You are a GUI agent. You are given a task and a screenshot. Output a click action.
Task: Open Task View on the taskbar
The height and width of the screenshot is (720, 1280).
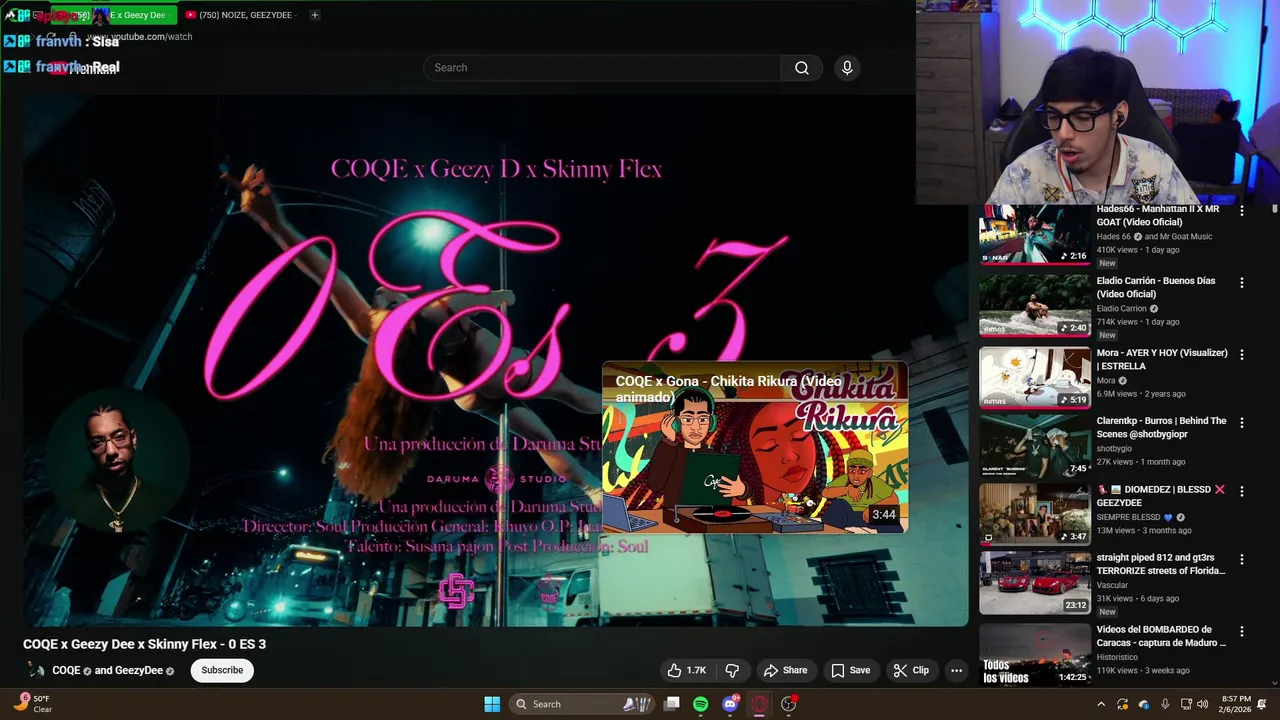[672, 704]
